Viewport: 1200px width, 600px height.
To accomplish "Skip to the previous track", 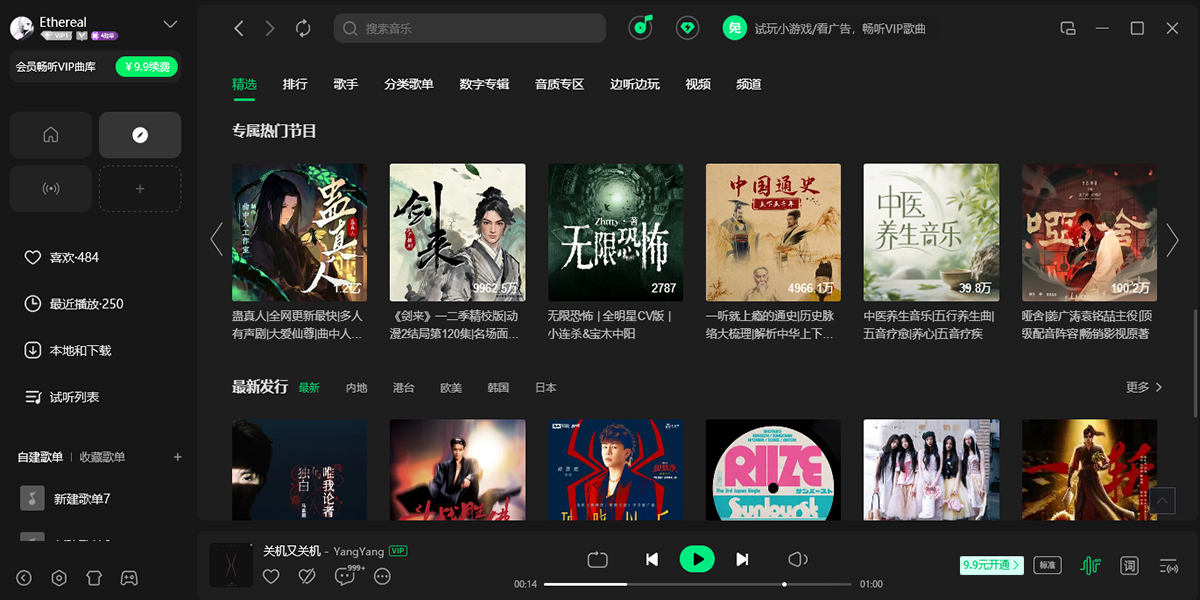I will [652, 560].
